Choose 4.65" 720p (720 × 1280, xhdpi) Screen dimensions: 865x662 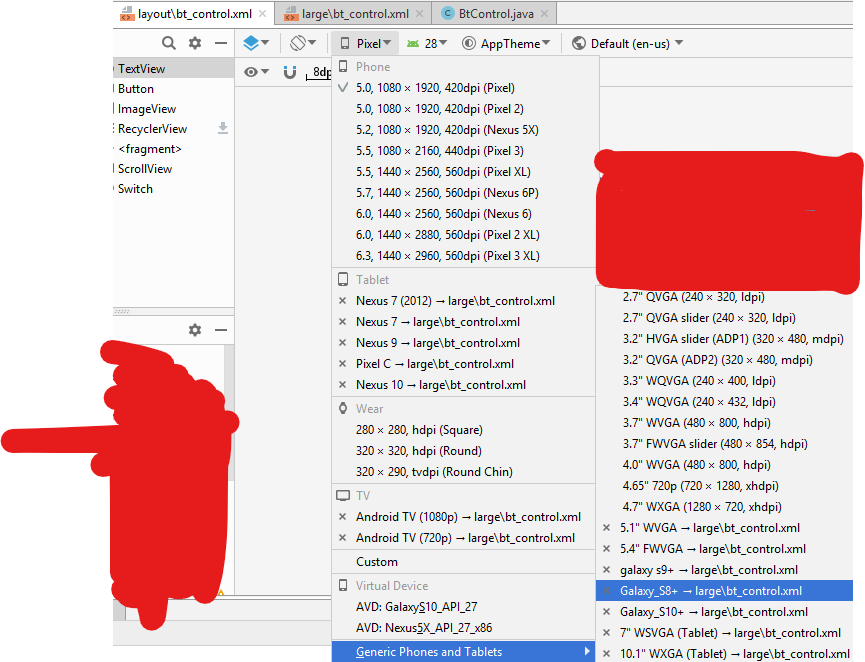tap(725, 485)
